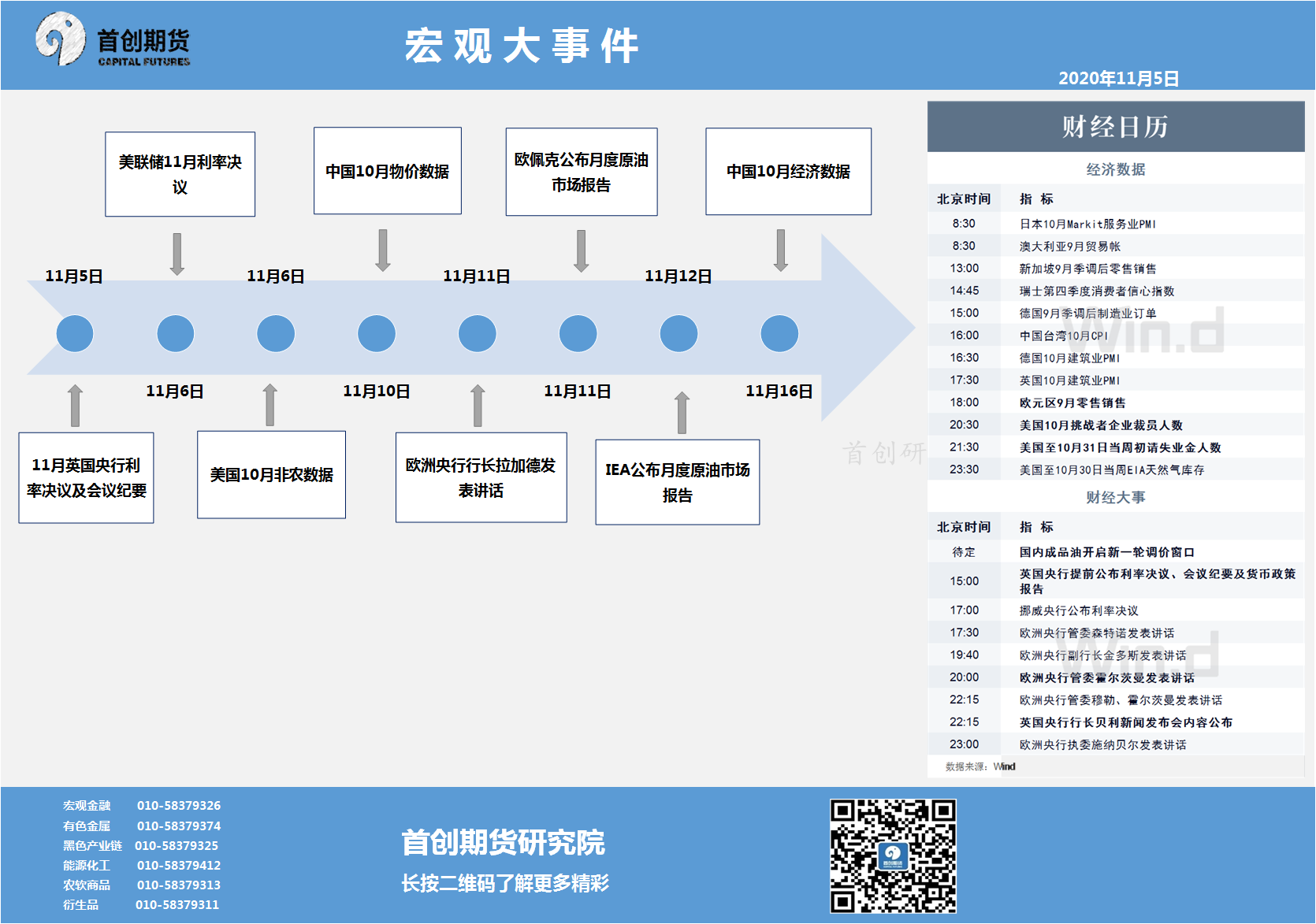Click the down arrow below 中国10月经济数据
This screenshot has height=924, width=1316.
(781, 250)
